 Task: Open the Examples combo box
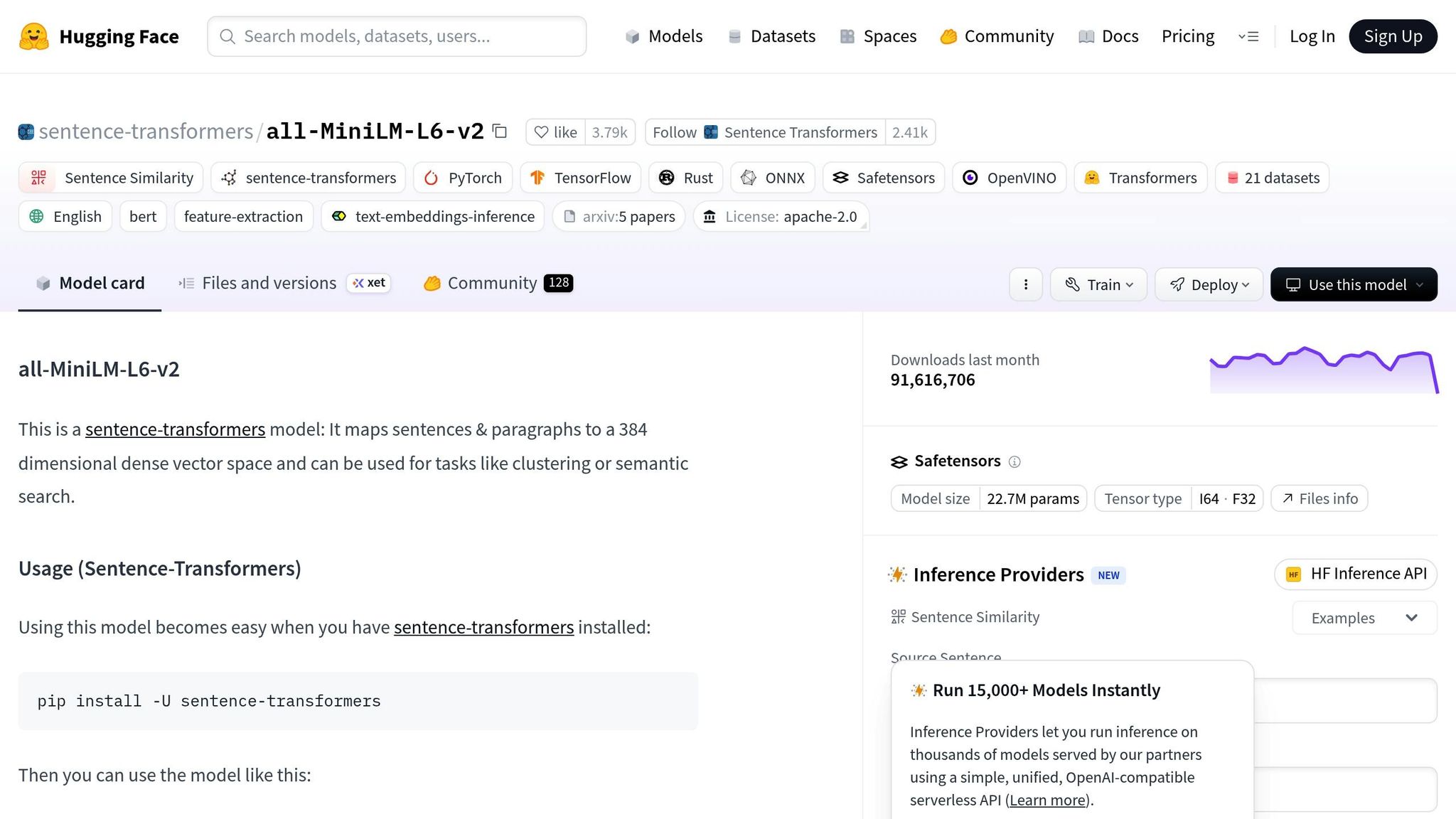tap(1364, 618)
